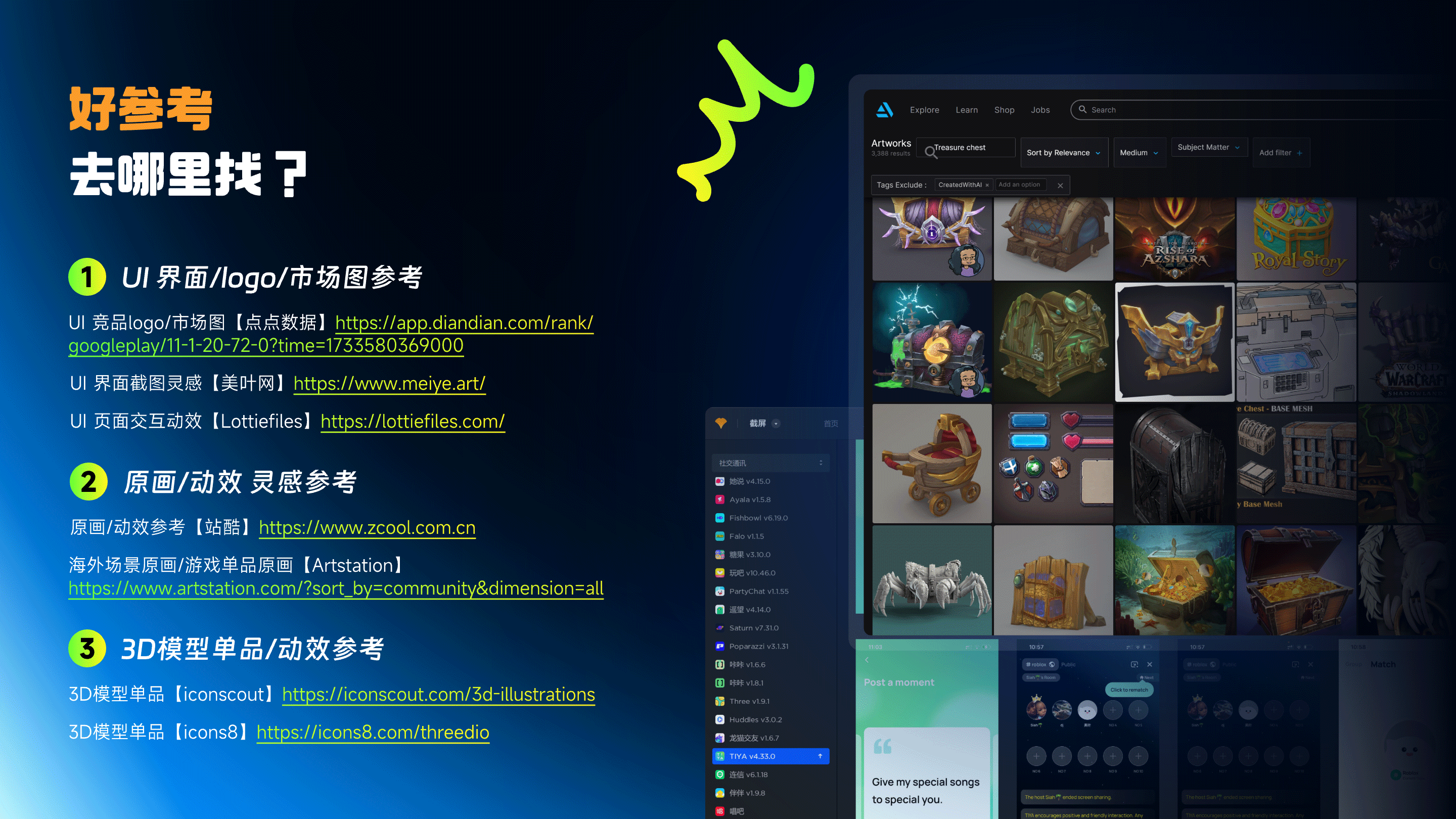Open the Learn menu item
Image resolution: width=1456 pixels, height=819 pixels.
click(x=967, y=110)
